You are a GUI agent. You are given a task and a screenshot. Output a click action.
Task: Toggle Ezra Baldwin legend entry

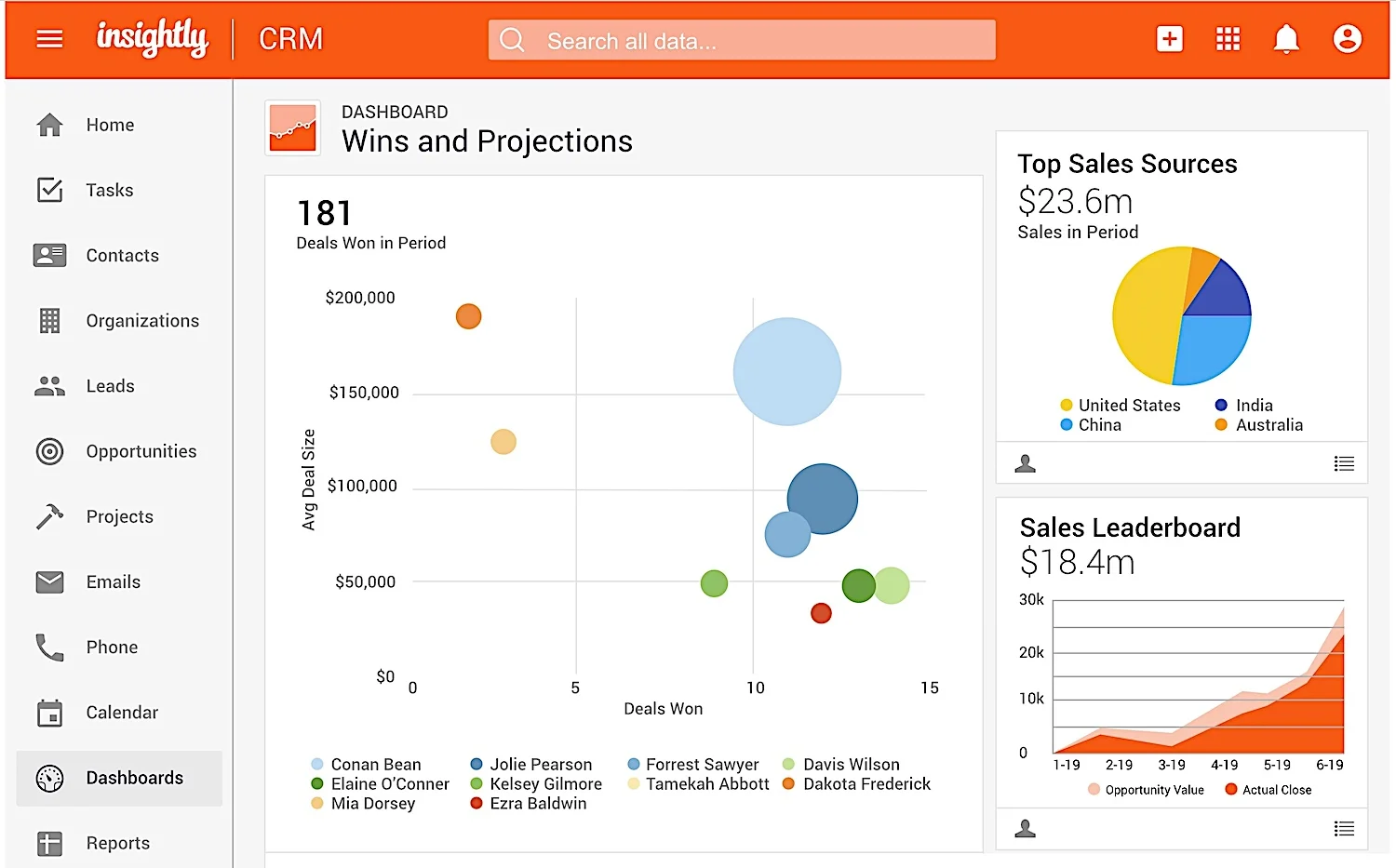tap(528, 803)
